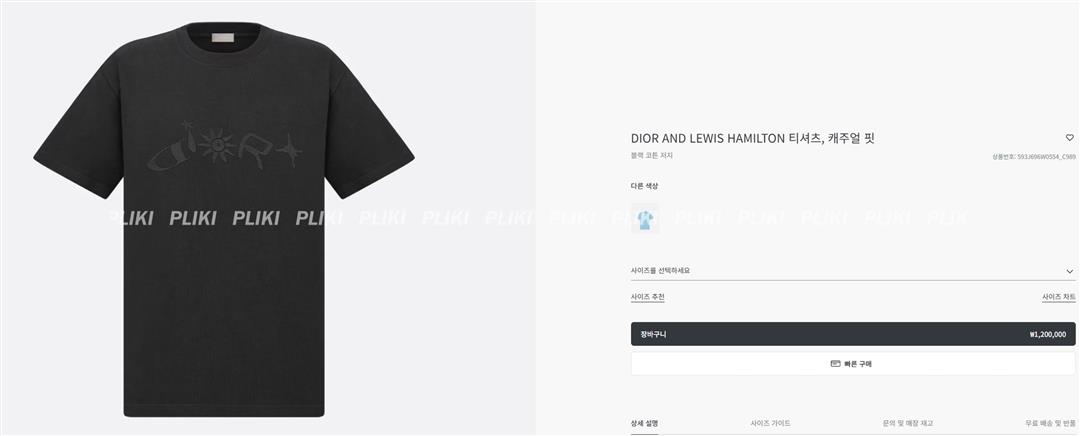The width and height of the screenshot is (1080, 436).
Task: Click the black T-shirt product image
Action: coord(224,219)
